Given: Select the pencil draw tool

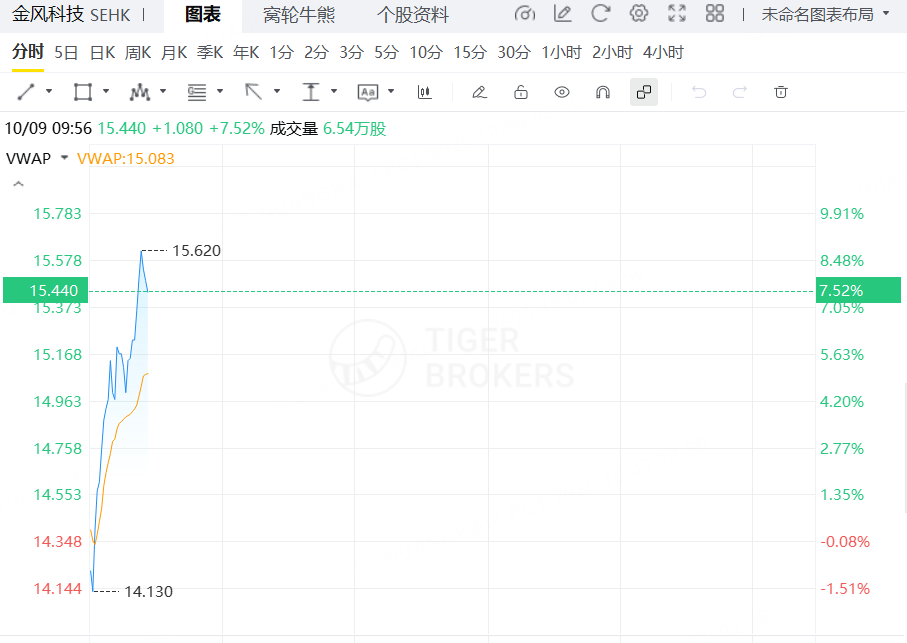Looking at the screenshot, I should (479, 92).
